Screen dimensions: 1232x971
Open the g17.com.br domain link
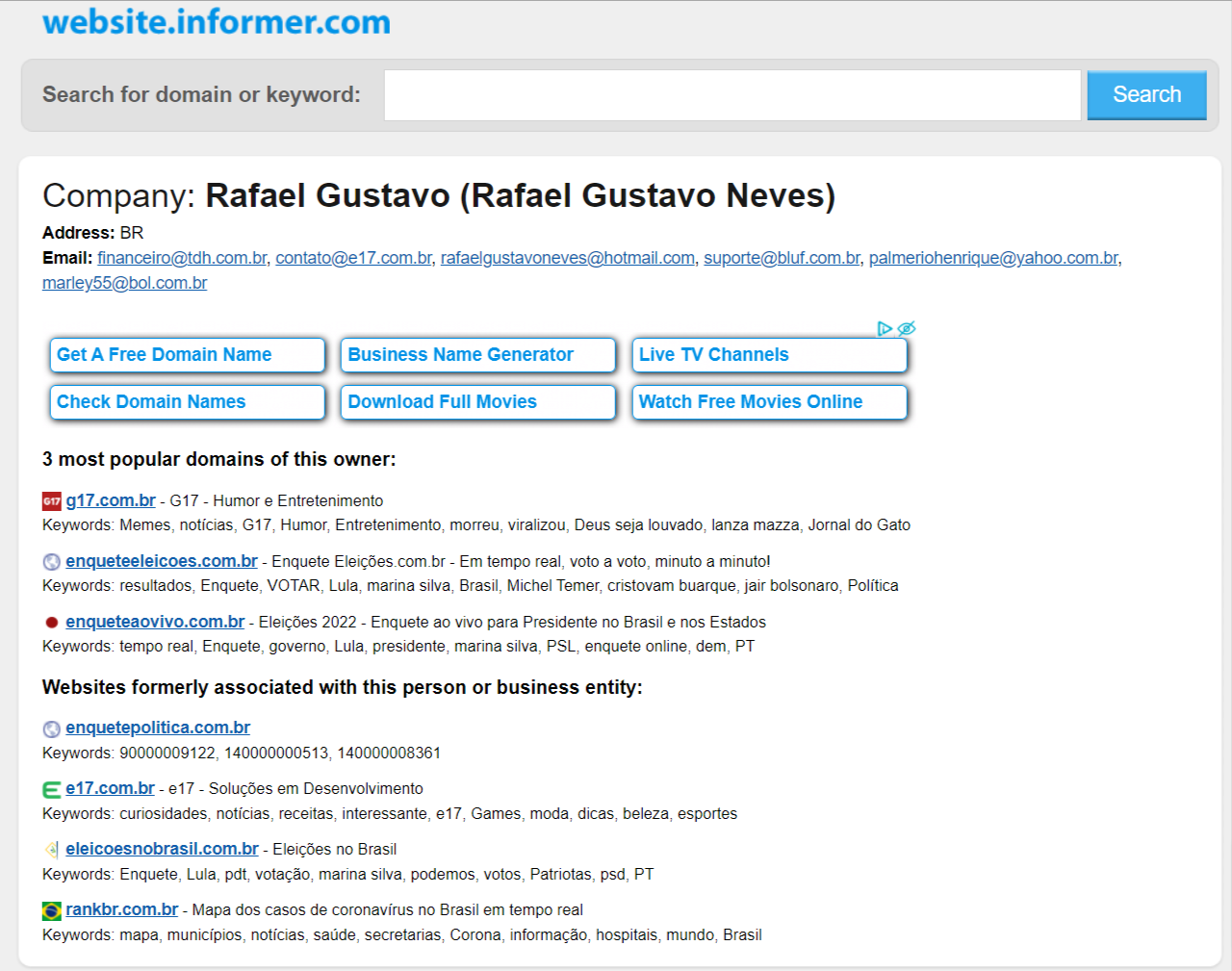[x=111, y=500]
